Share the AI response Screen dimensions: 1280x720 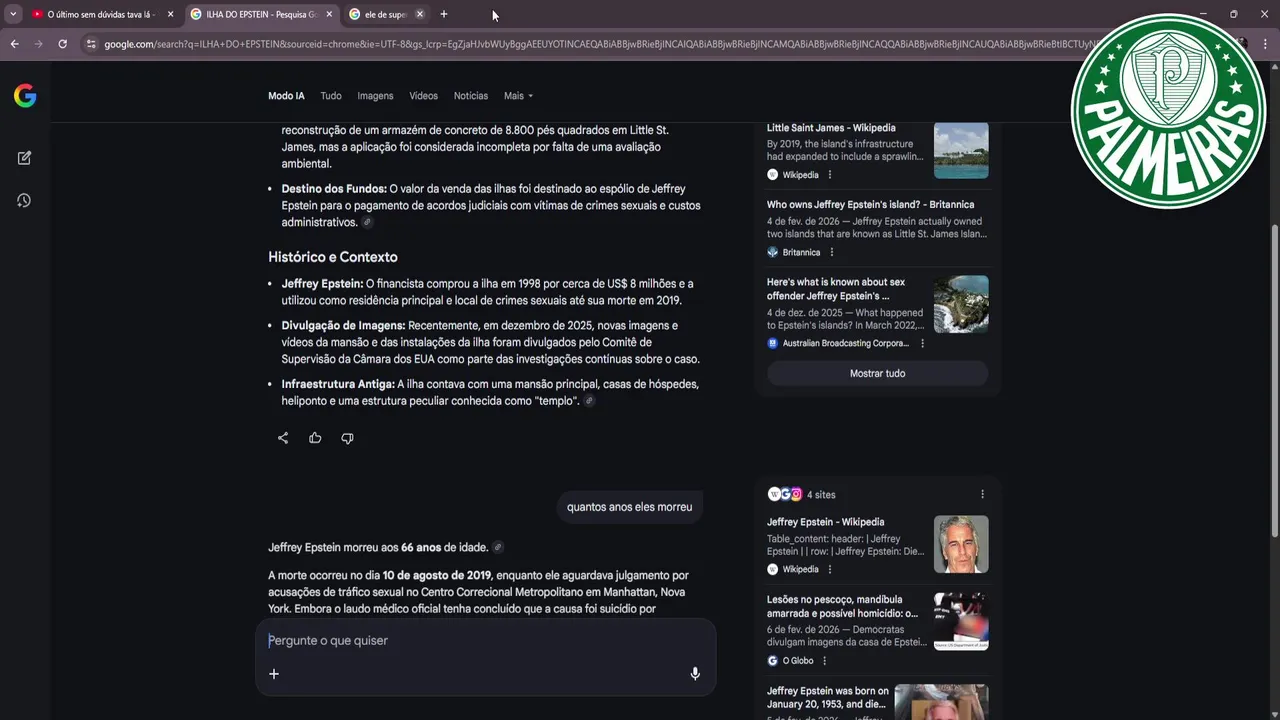click(x=283, y=438)
